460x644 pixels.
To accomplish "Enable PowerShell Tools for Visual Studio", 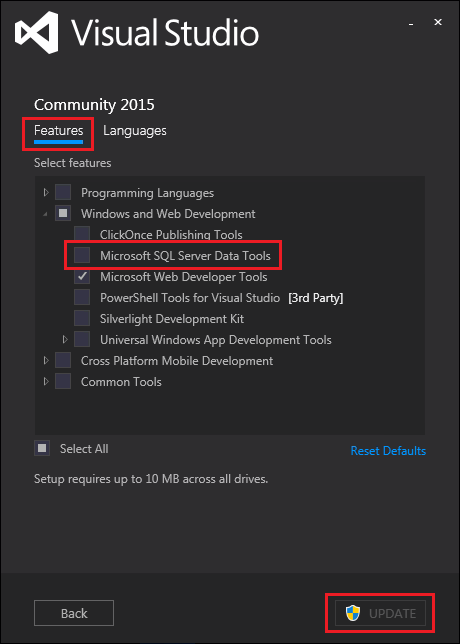I will click(x=82, y=297).
